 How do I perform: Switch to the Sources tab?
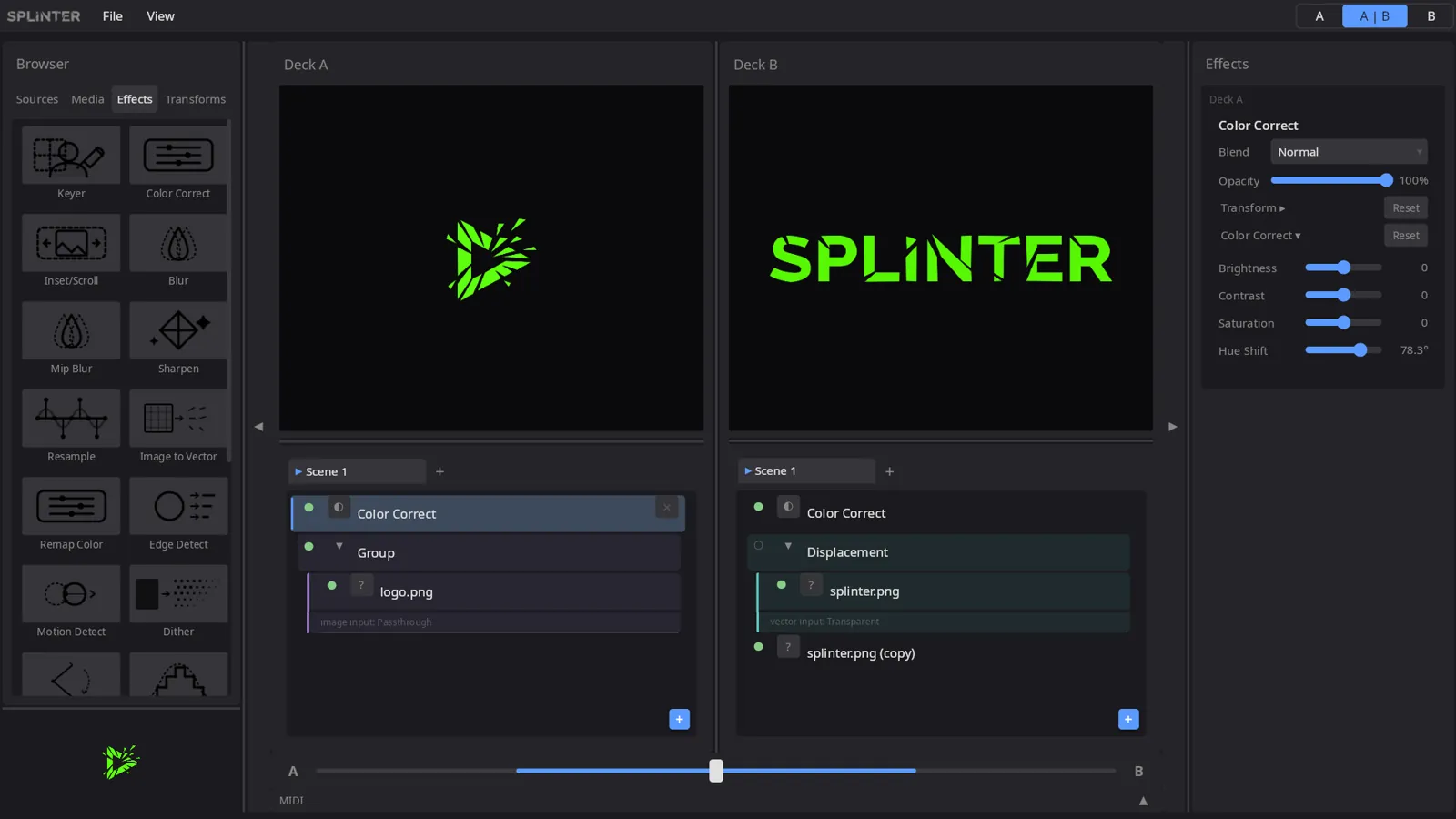click(37, 99)
